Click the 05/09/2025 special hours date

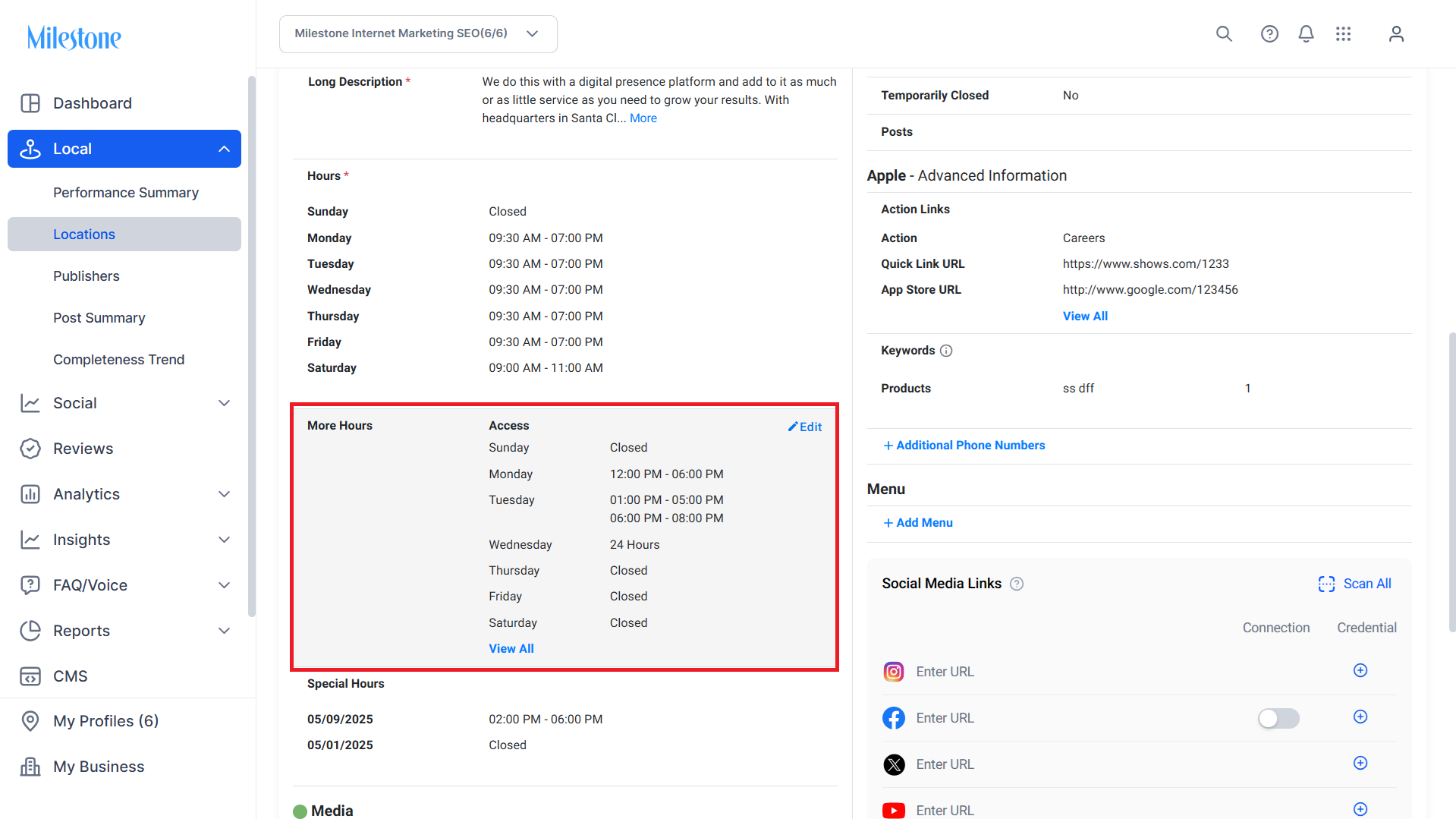[340, 720]
